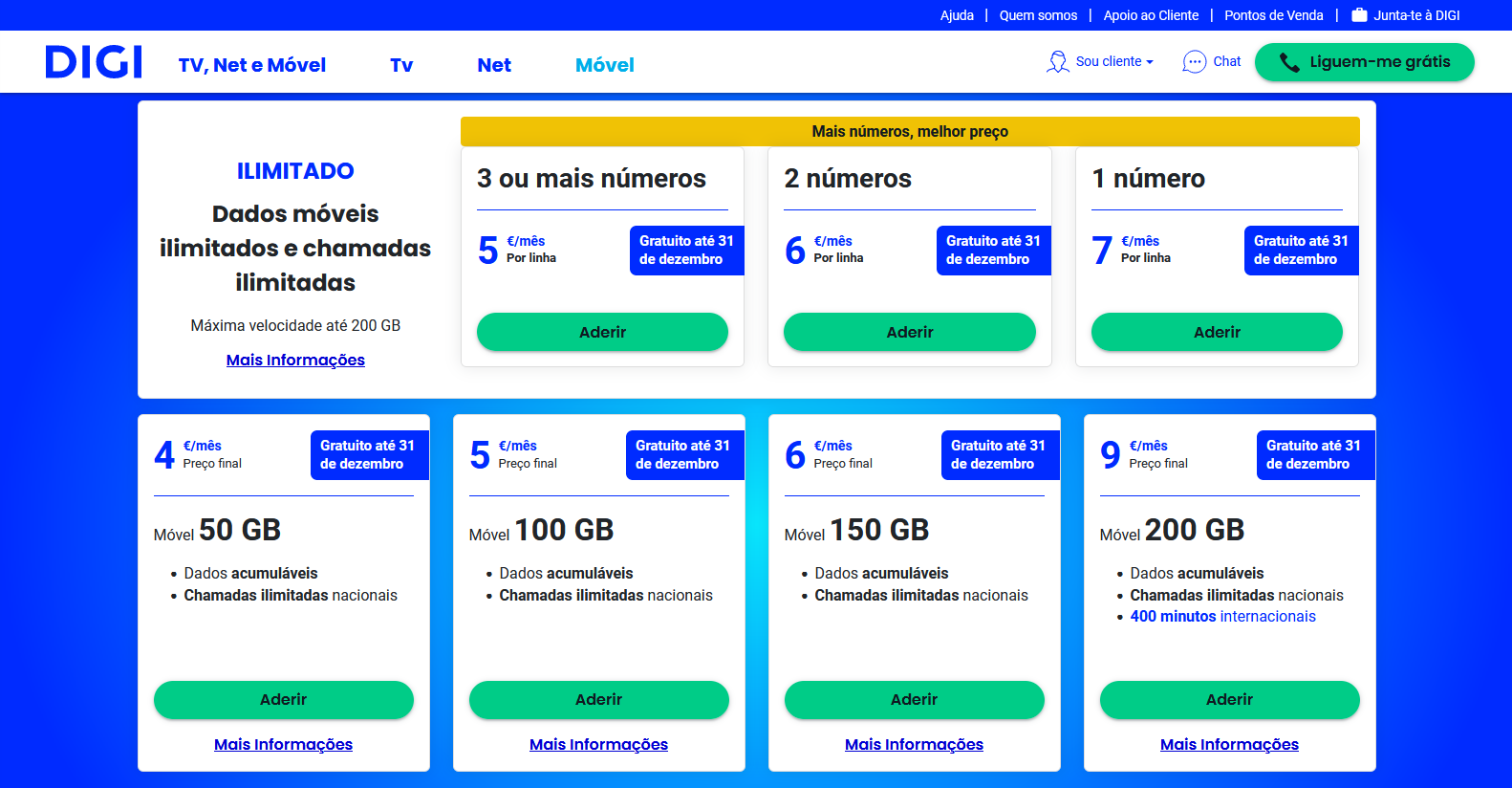Click the price 4 €/mês Preço final

pyautogui.click(x=198, y=454)
